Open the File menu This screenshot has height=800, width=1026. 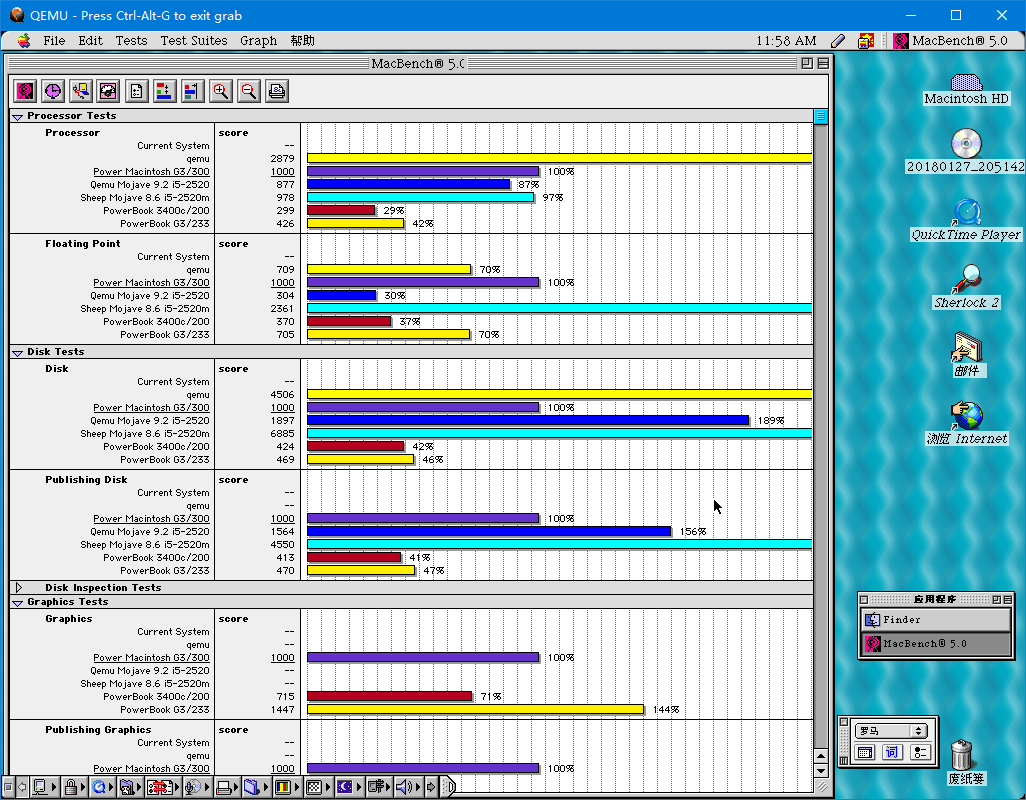point(54,41)
